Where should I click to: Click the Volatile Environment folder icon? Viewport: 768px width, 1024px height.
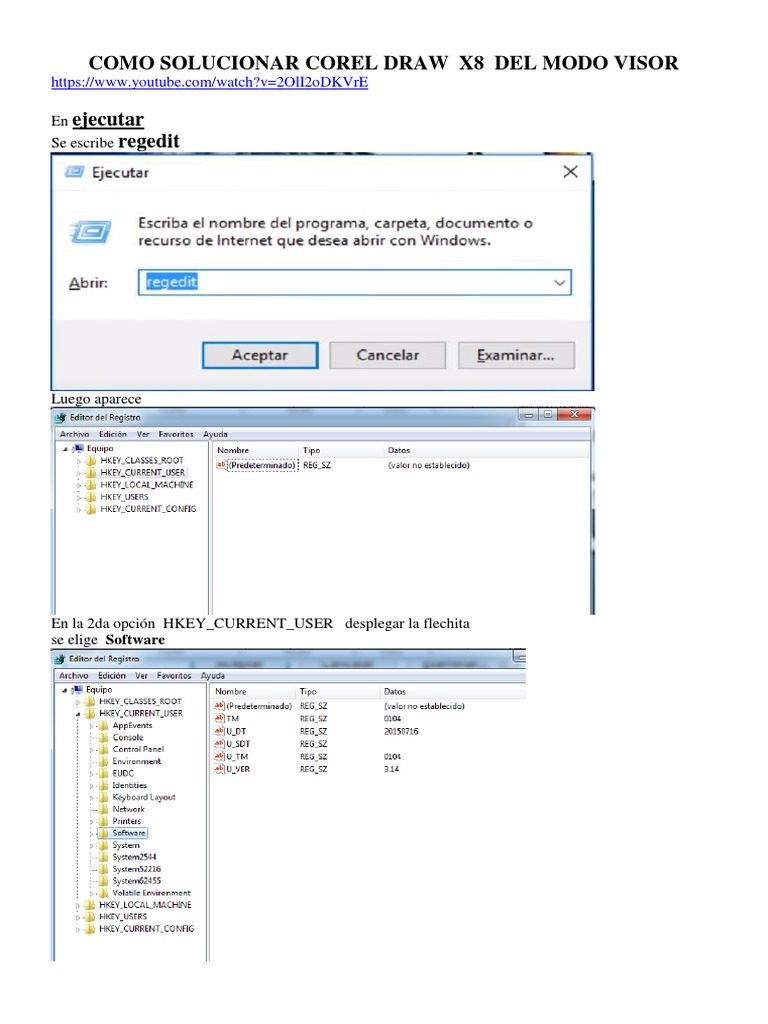[x=103, y=893]
